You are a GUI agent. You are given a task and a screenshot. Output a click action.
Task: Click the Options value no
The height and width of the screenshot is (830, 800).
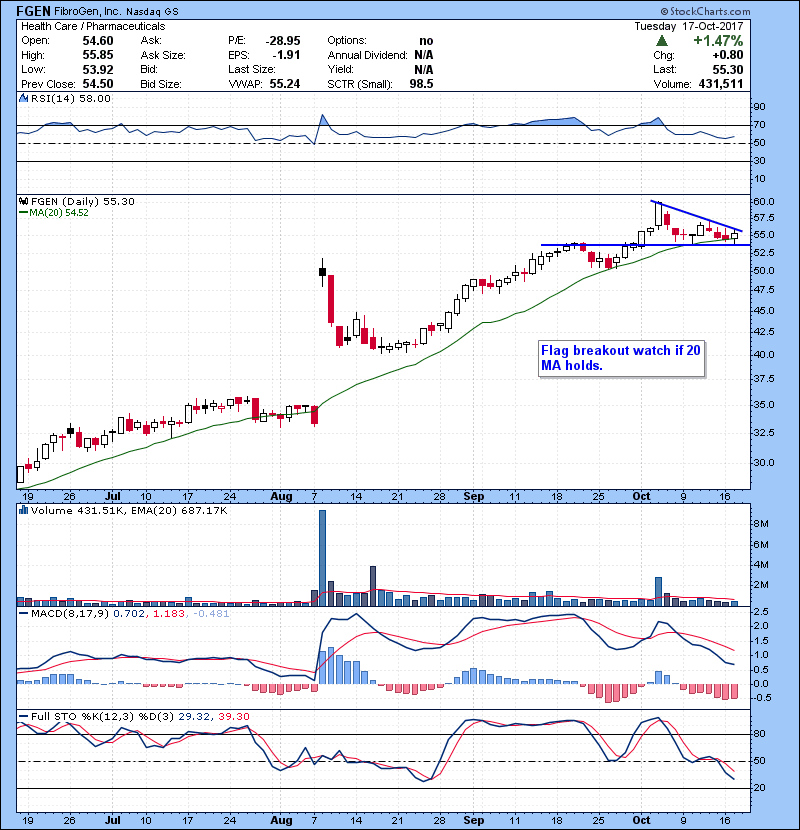tap(426, 41)
